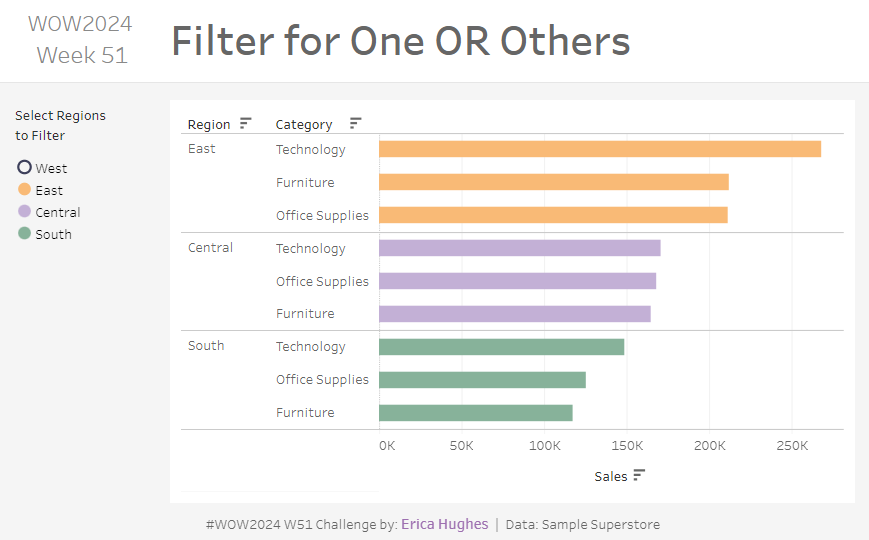Click the Central Technology bar
The width and height of the screenshot is (869, 540).
[519, 248]
